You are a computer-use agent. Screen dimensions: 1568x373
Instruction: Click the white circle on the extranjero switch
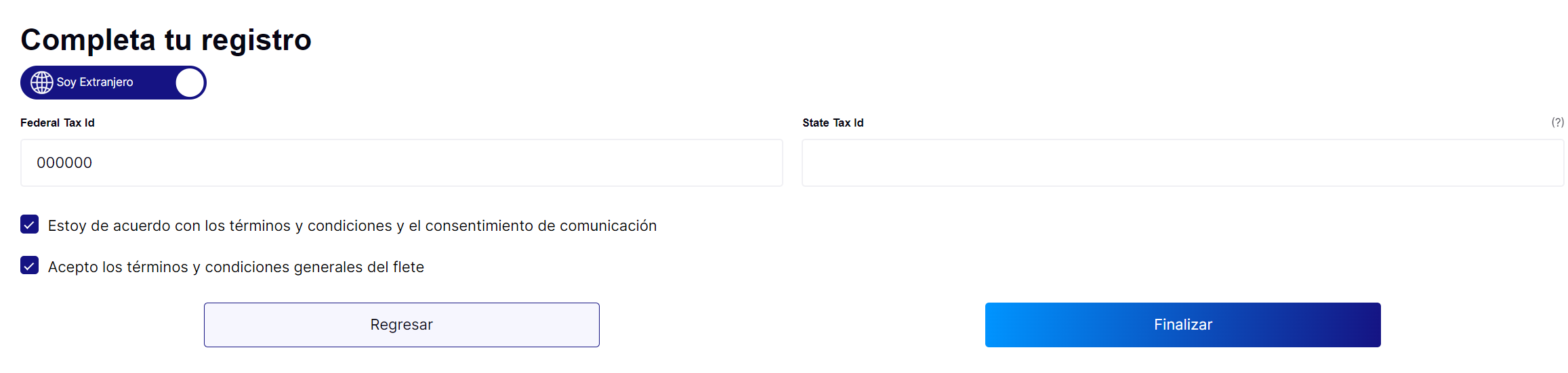190,83
